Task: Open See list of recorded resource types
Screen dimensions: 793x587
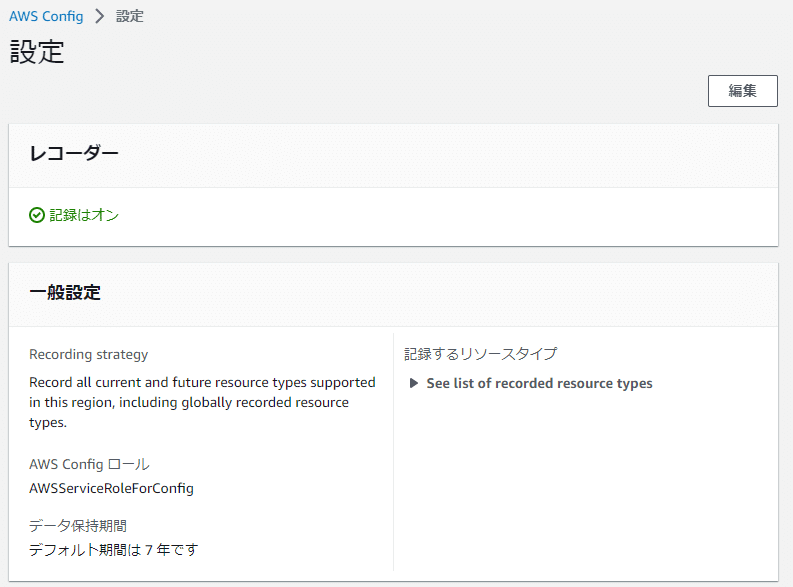Action: coord(539,383)
